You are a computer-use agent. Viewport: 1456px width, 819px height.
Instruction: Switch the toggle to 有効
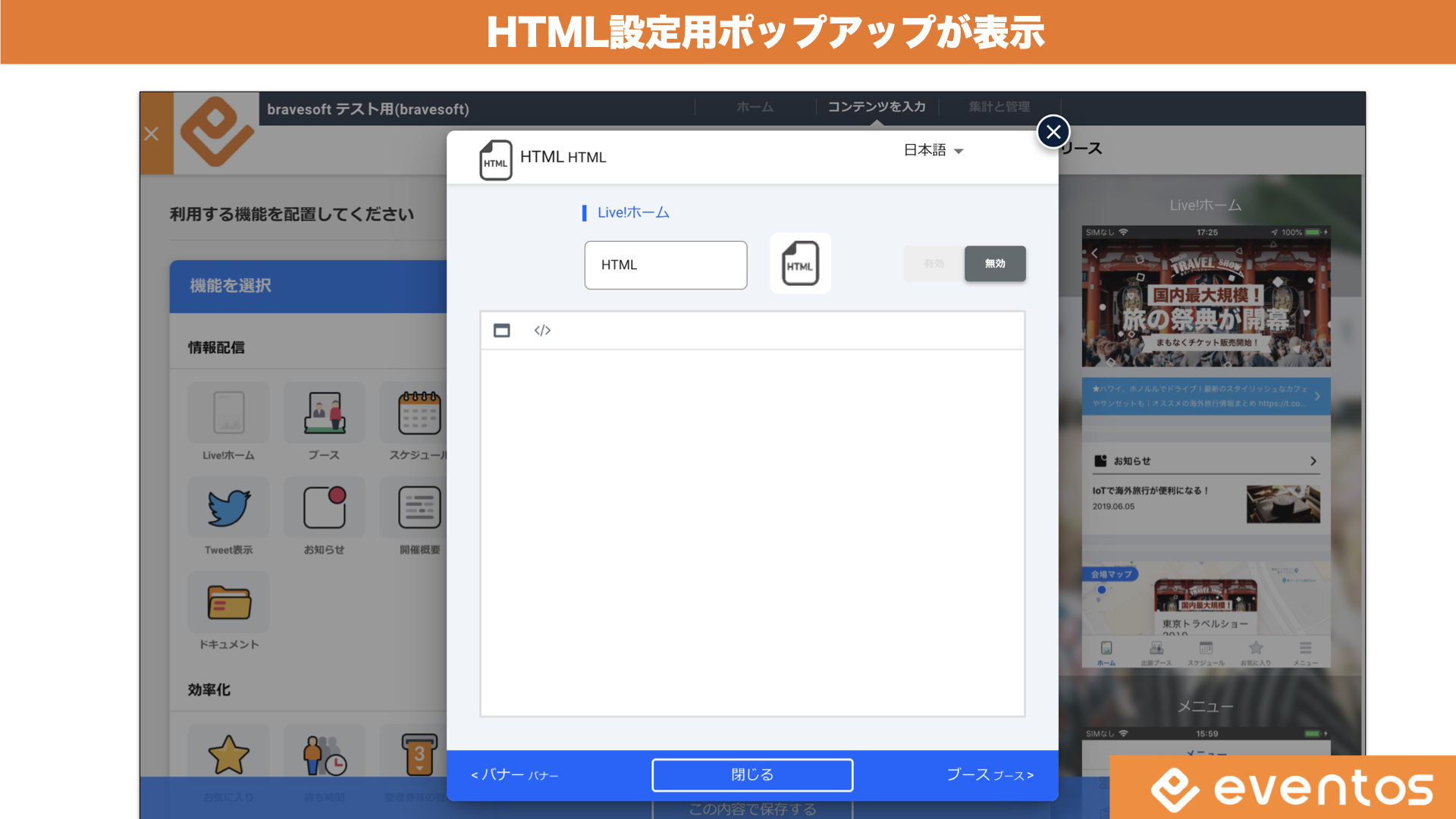tap(934, 264)
